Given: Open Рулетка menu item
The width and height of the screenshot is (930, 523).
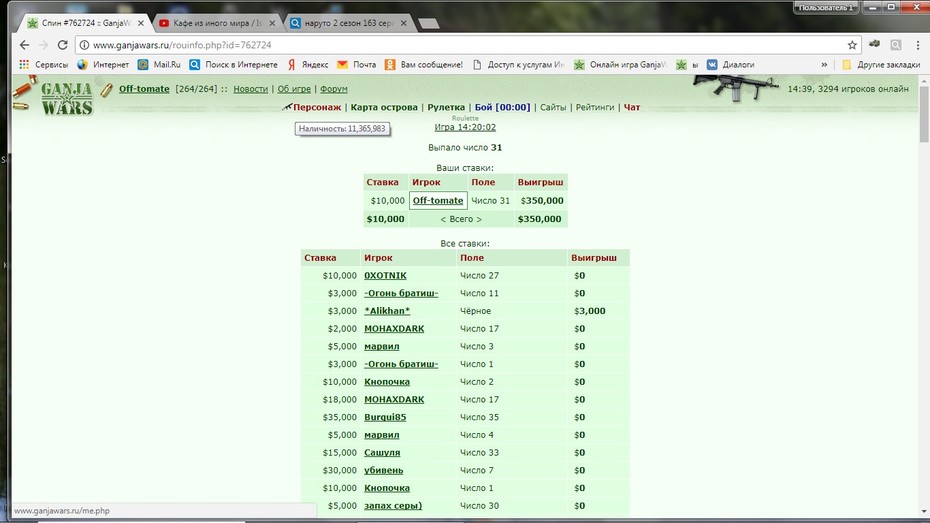Looking at the screenshot, I should point(446,107).
